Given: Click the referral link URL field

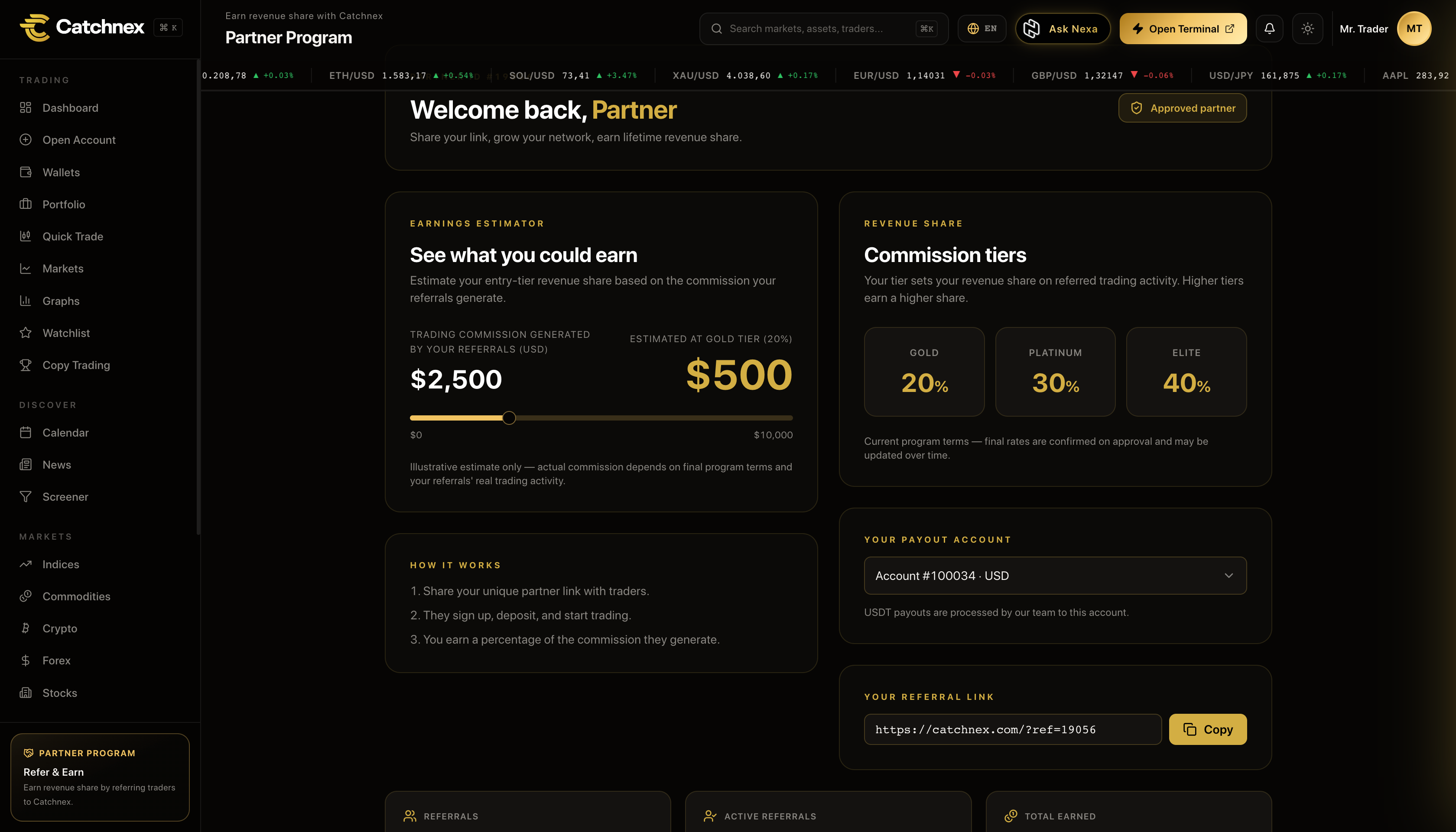Looking at the screenshot, I should pyautogui.click(x=1013, y=729).
